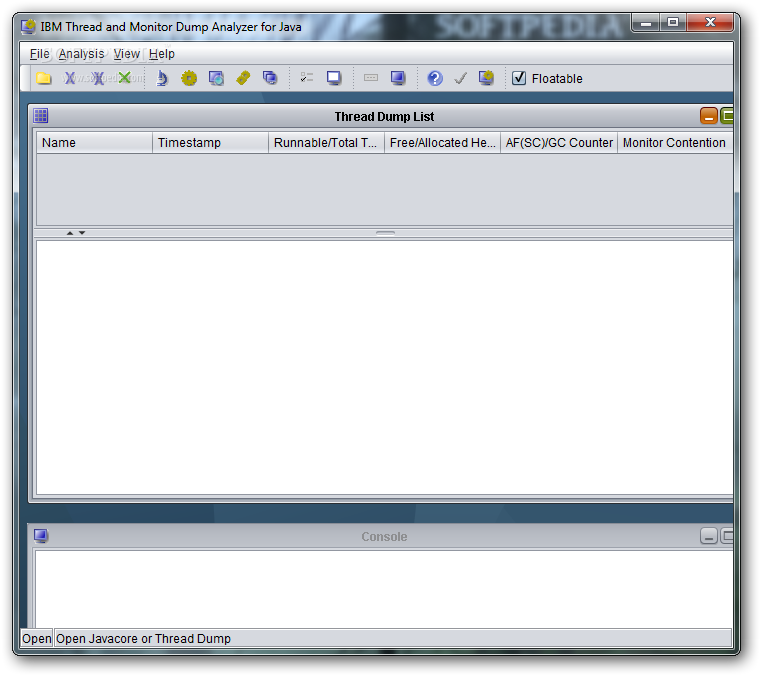
Task: Click the yellow chain link icon
Action: point(243,78)
